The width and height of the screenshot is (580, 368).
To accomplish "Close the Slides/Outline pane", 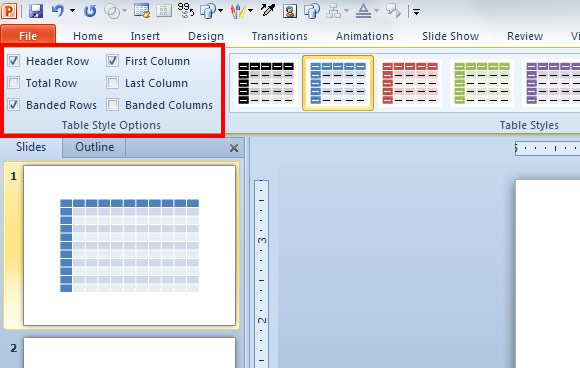I will coord(234,148).
